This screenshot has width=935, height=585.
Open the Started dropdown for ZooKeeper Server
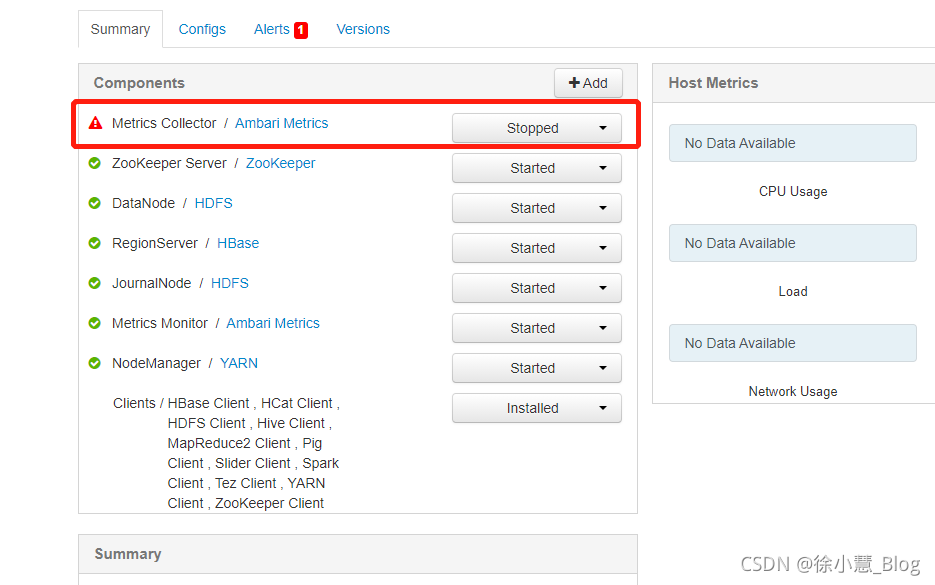pos(537,168)
